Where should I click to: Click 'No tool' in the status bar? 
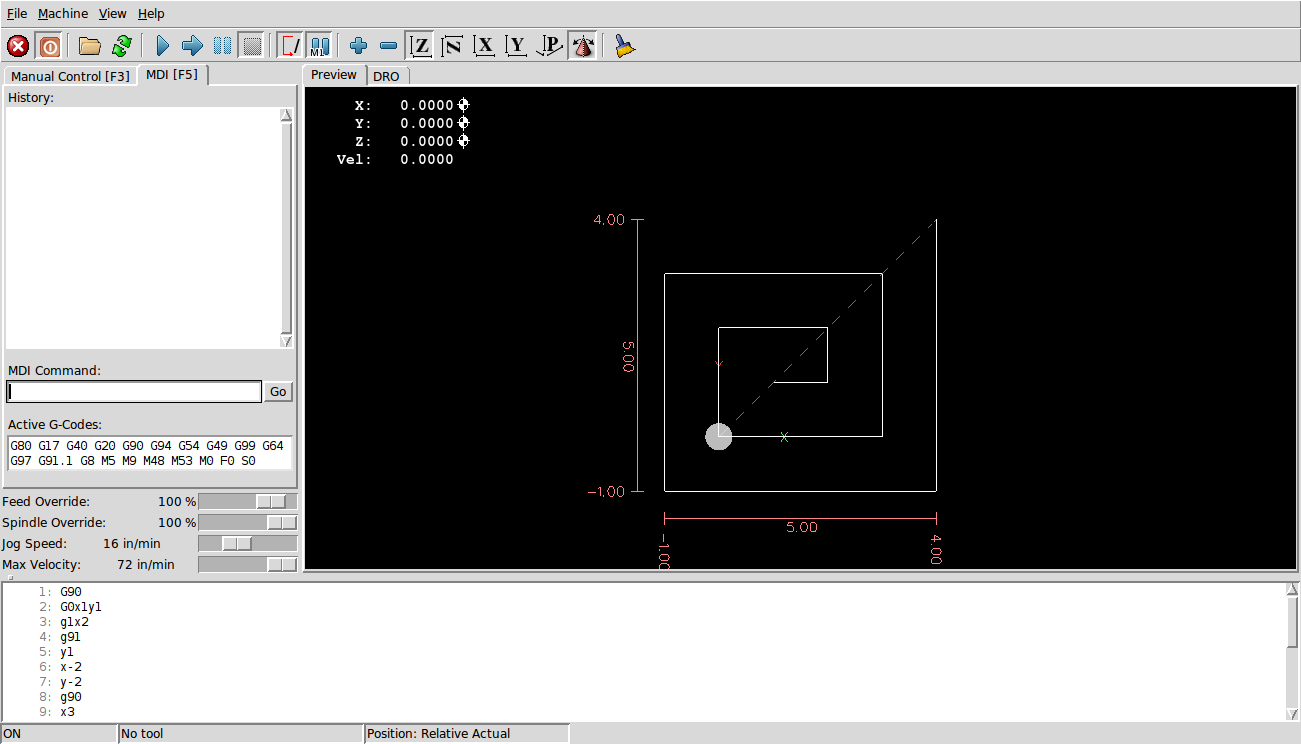tap(241, 734)
